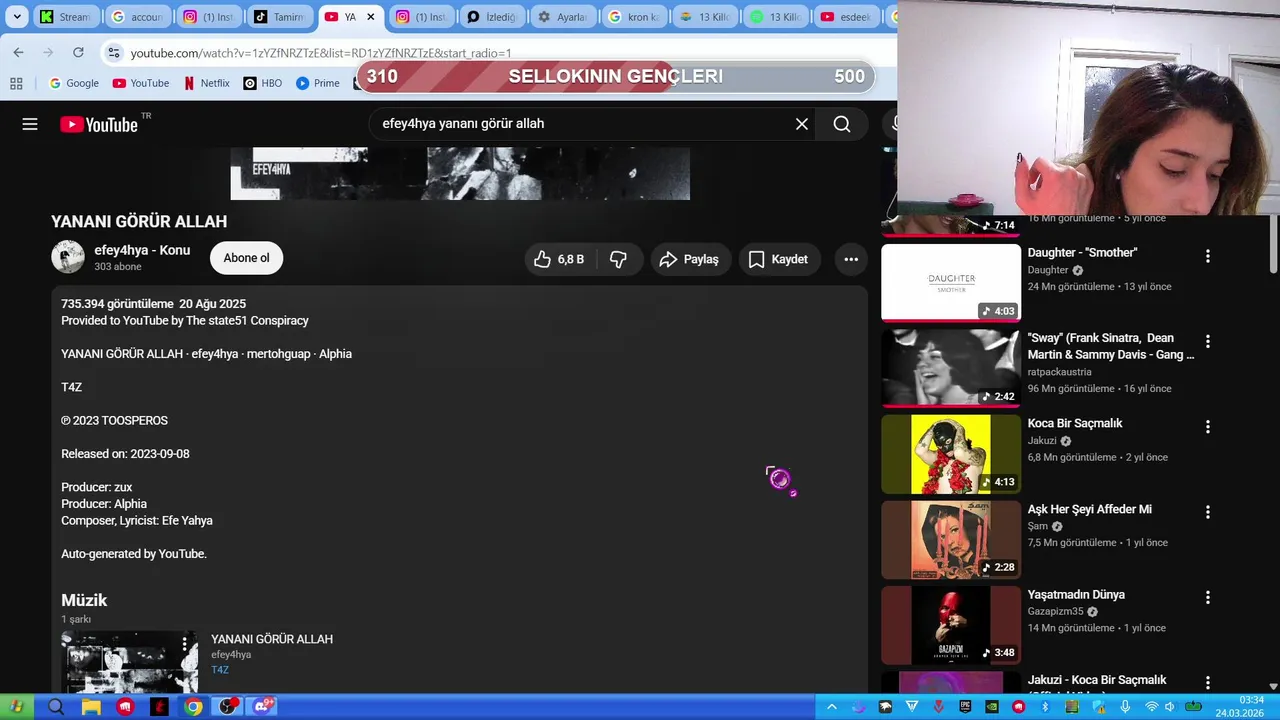Play the Koca Bir Saçmalık thumbnail
Screen dimensions: 1280x720
(951, 454)
